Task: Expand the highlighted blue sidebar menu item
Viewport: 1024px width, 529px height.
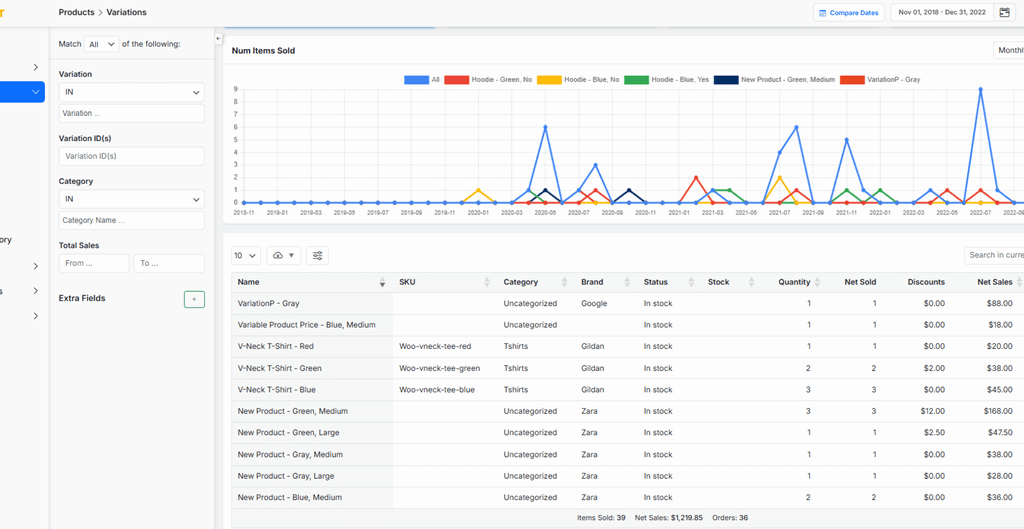Action: 22,92
